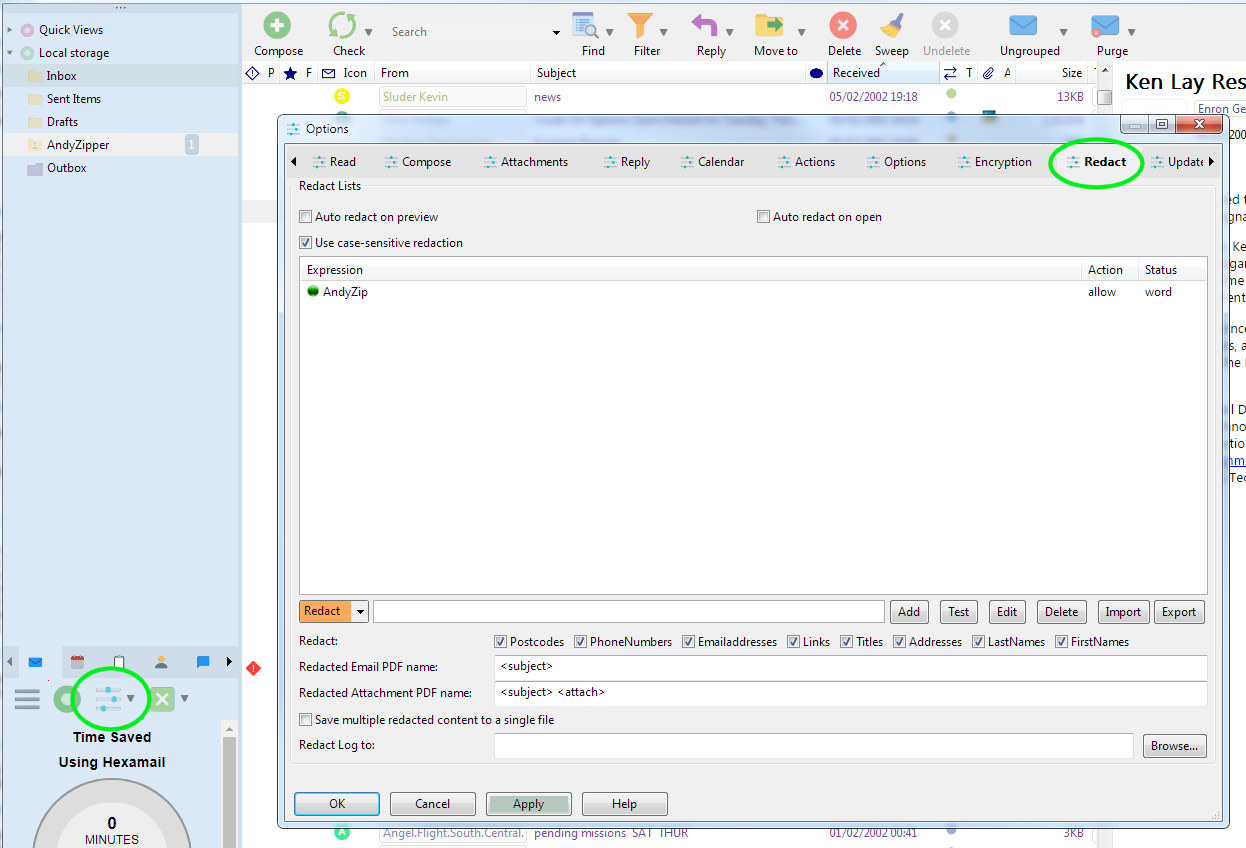This screenshot has width=1246, height=848.
Task: Click the Purge envelope icon
Action: tap(1105, 26)
